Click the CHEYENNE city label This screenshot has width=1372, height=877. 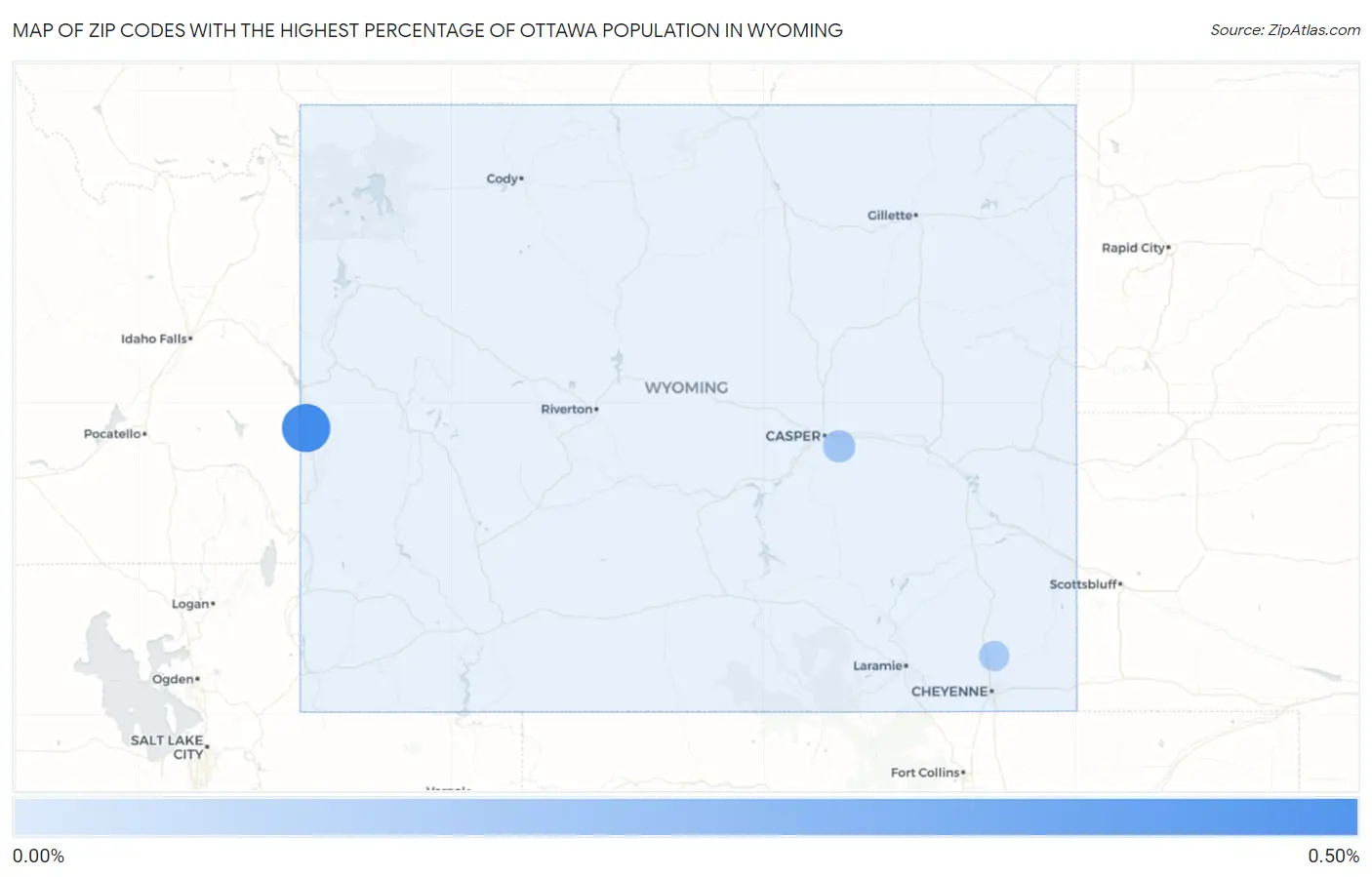(951, 691)
